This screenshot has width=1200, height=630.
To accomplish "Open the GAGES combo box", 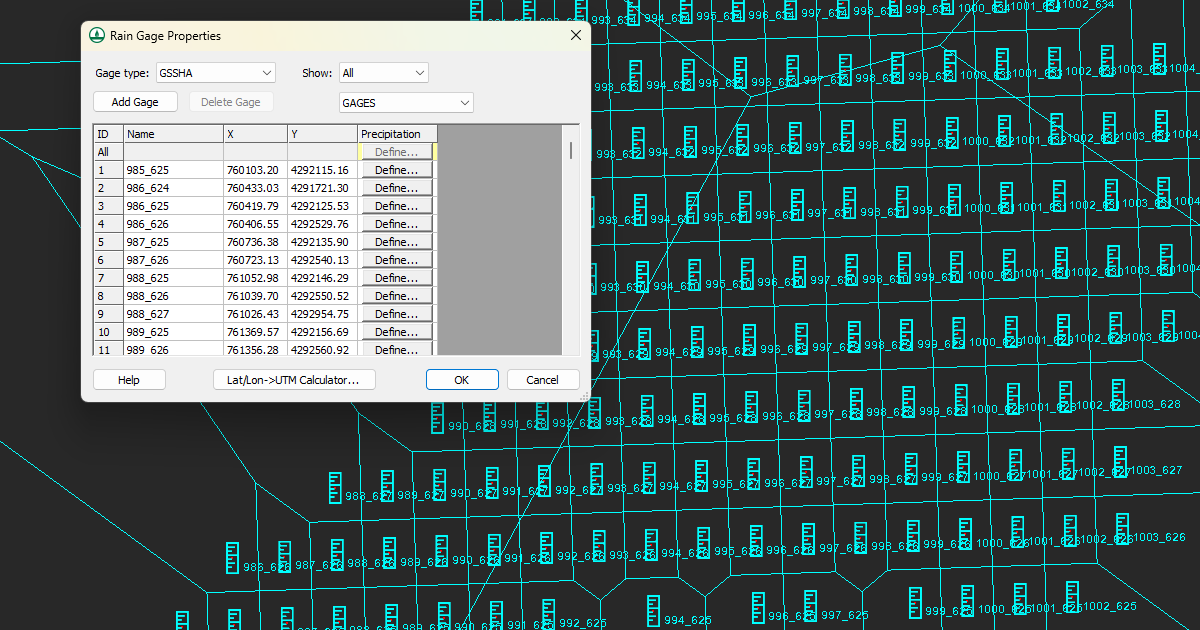I will click(406, 103).
